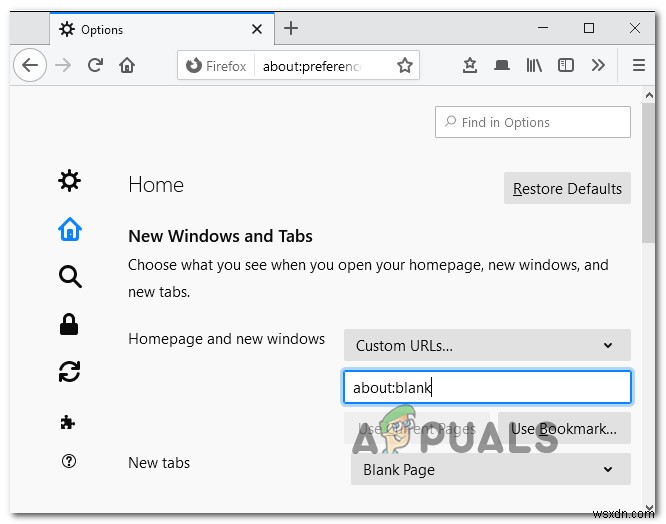Toggle the sidebar panel icon
The height and width of the screenshot is (524, 666).
click(566, 65)
